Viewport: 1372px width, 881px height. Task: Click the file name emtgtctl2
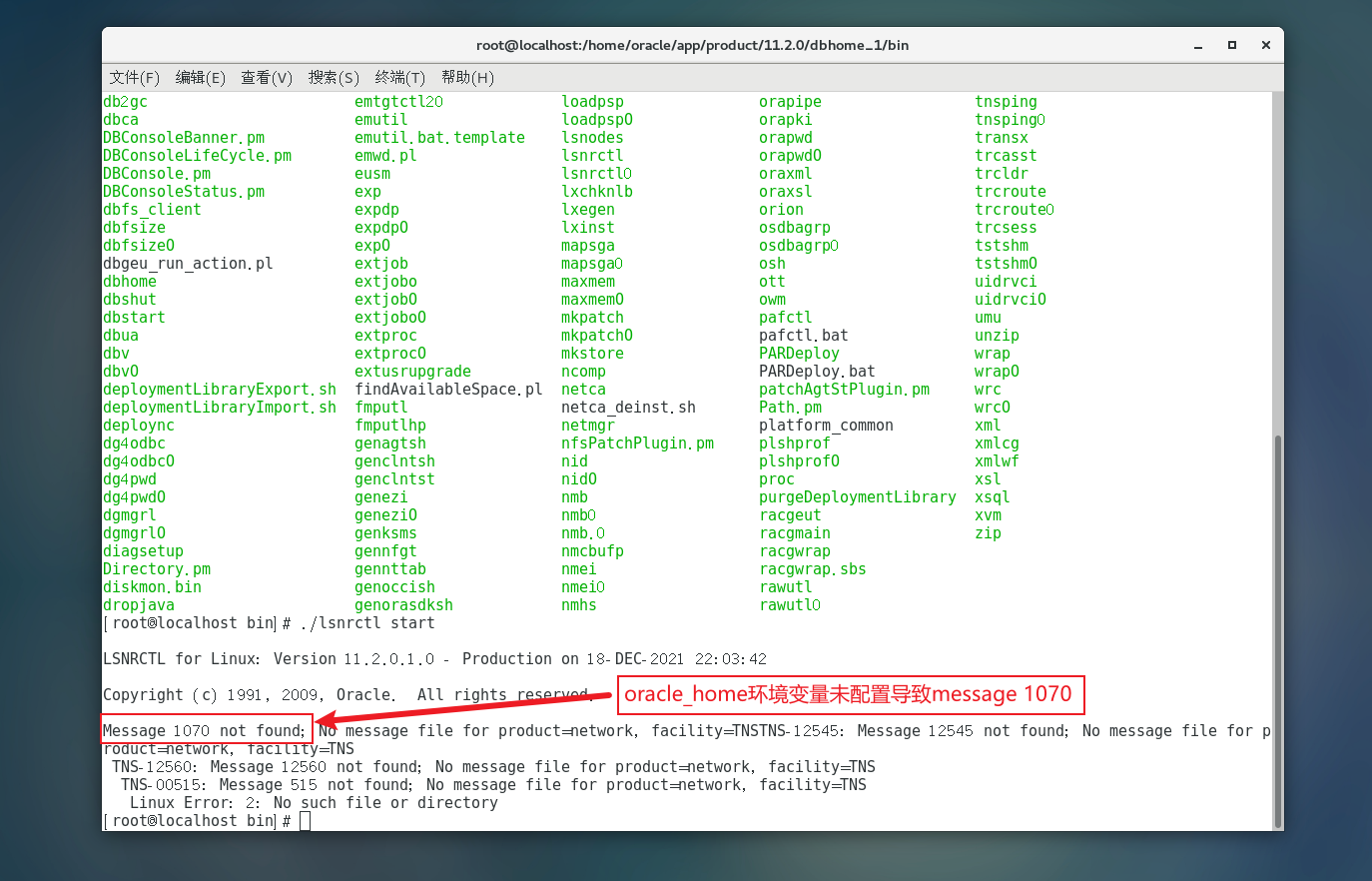[398, 102]
